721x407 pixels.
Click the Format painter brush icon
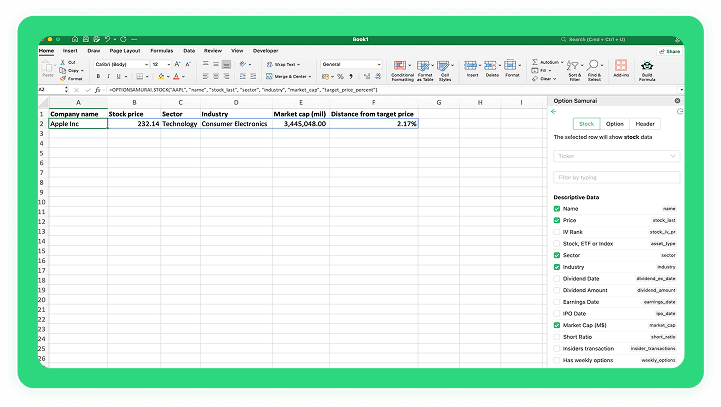[x=63, y=79]
